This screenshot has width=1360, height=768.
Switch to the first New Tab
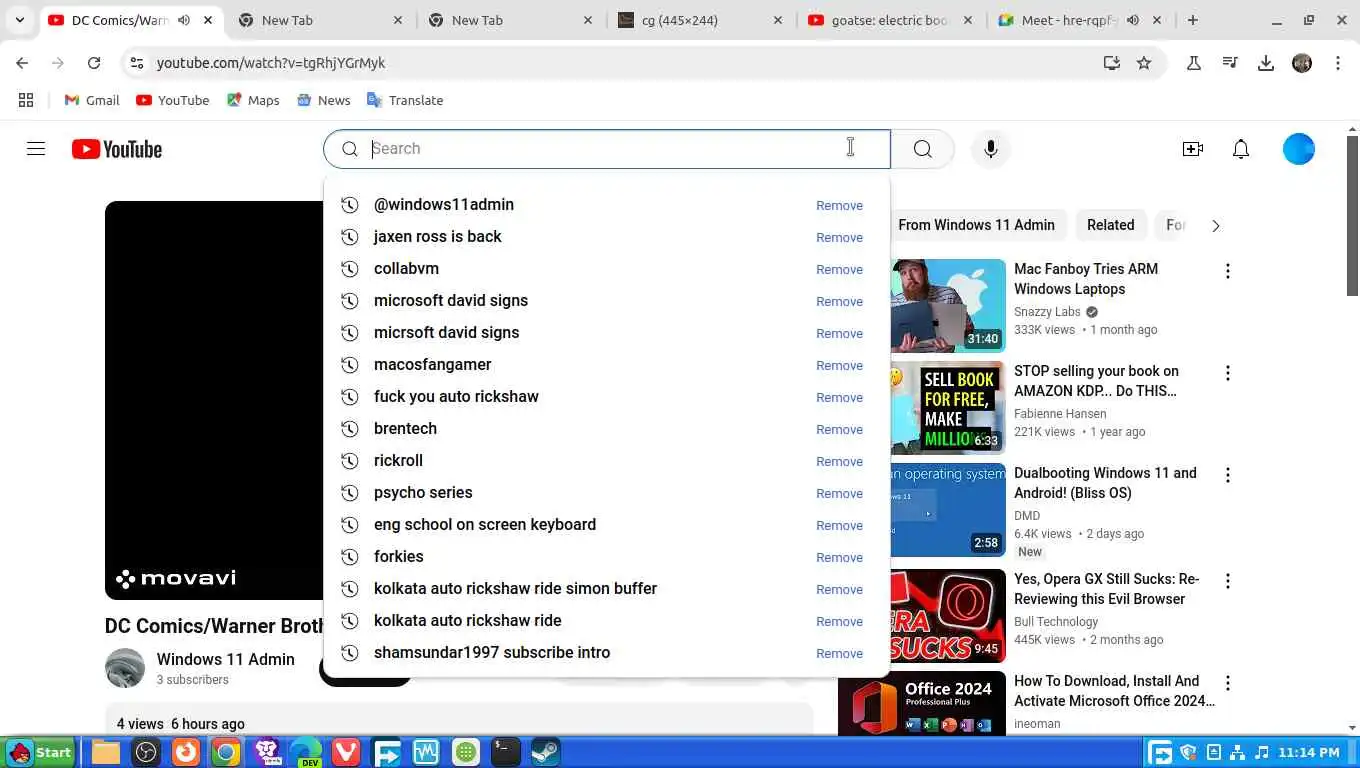pyautogui.click(x=320, y=20)
